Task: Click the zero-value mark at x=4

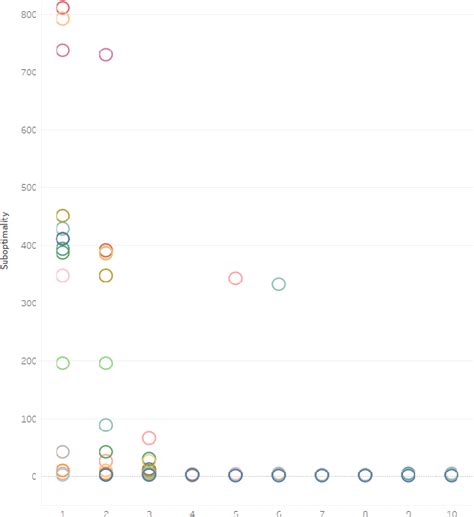Action: [x=192, y=475]
